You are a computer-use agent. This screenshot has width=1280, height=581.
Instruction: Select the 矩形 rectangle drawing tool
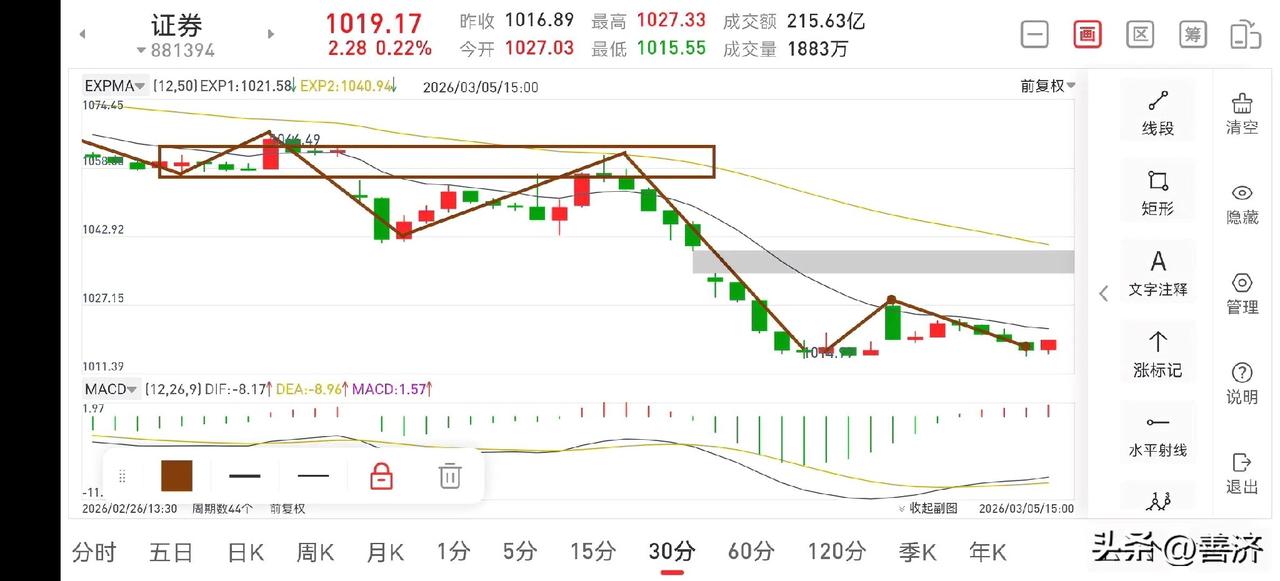[1158, 191]
